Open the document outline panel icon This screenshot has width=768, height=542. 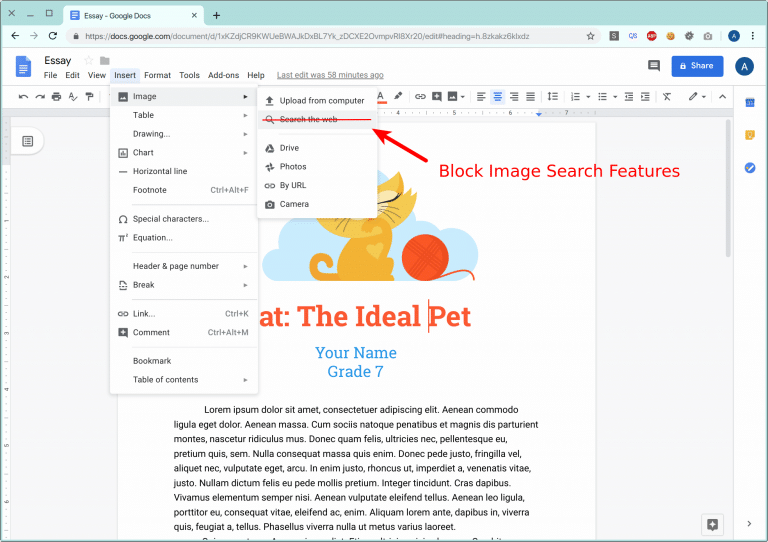click(28, 141)
